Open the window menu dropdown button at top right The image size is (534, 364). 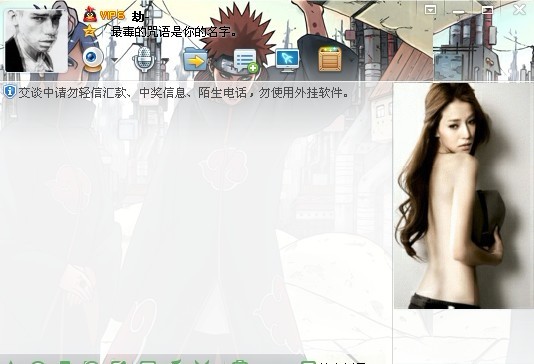pyautogui.click(x=431, y=10)
